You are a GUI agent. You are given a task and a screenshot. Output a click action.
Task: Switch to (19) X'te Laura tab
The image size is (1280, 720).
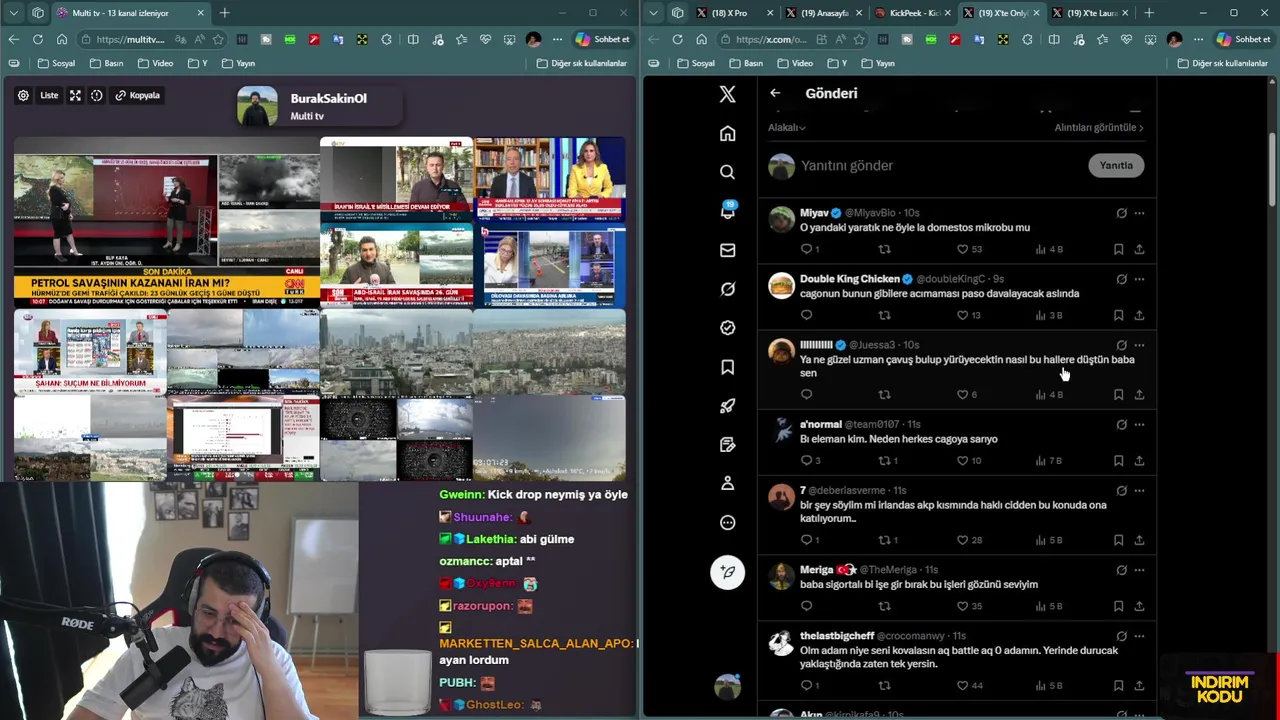tap(1091, 13)
